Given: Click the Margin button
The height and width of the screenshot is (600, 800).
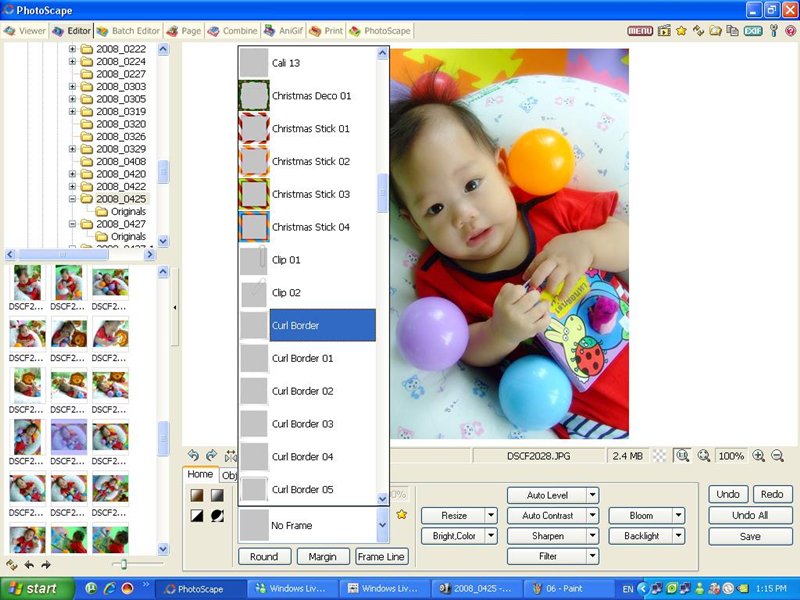Looking at the screenshot, I should pyautogui.click(x=322, y=557).
